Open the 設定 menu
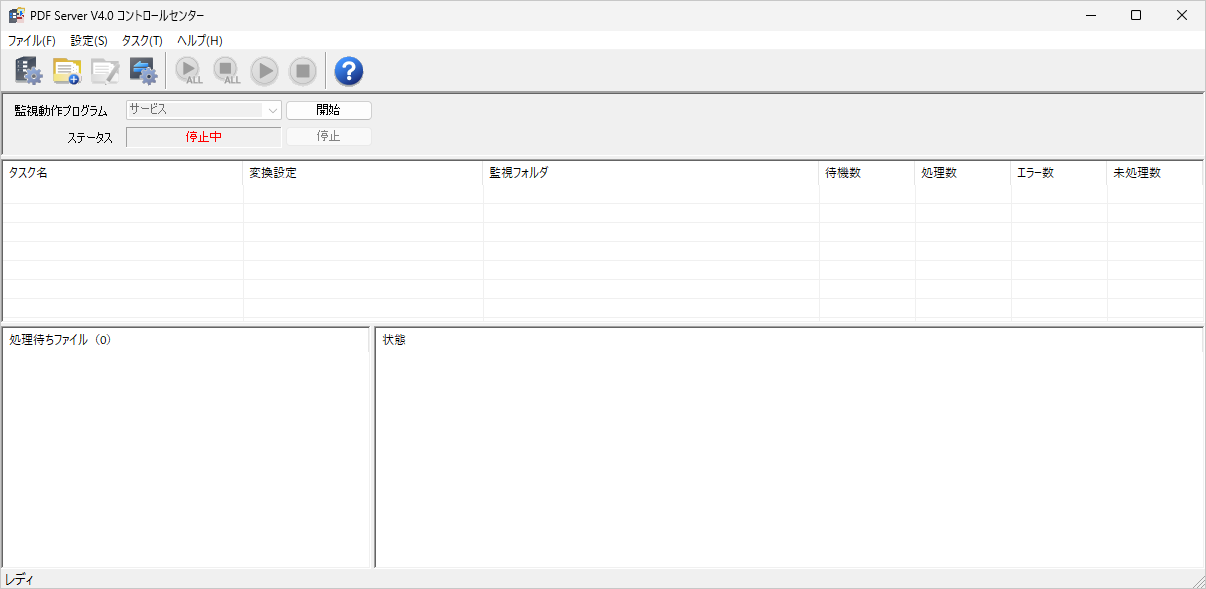This screenshot has width=1206, height=589. (x=88, y=41)
